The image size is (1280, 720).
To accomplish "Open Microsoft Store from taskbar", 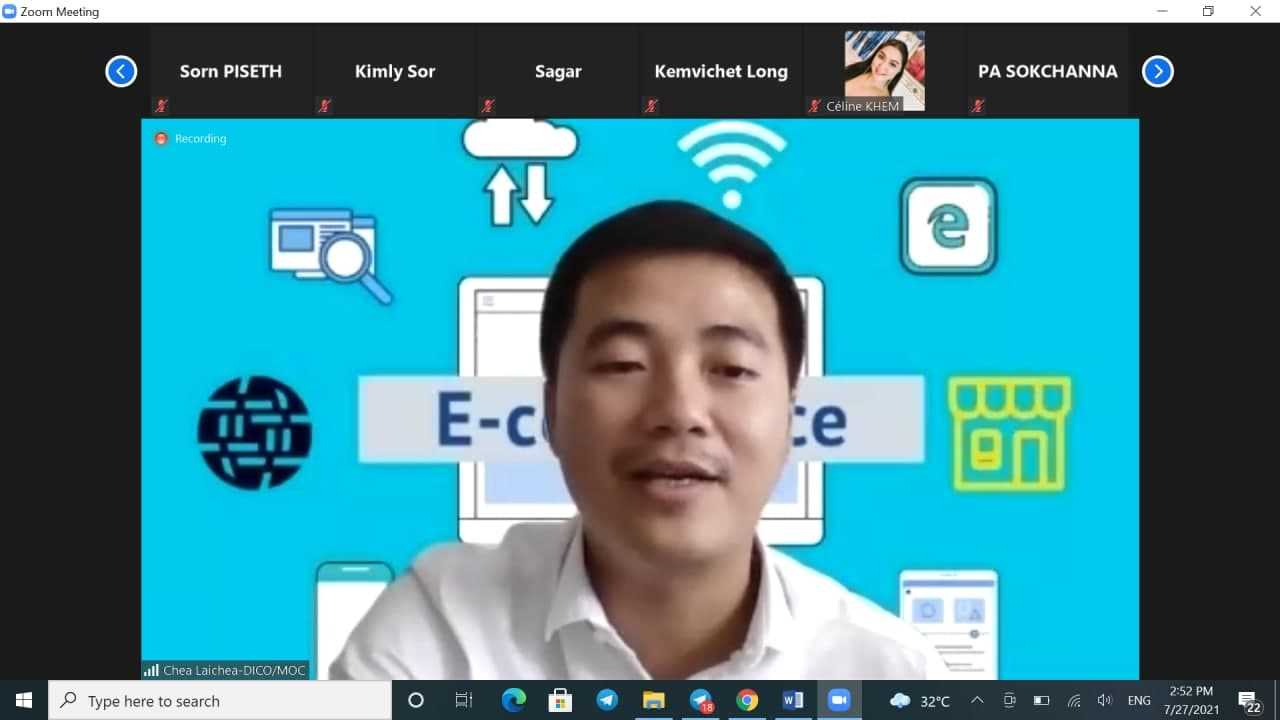I will [x=560, y=700].
